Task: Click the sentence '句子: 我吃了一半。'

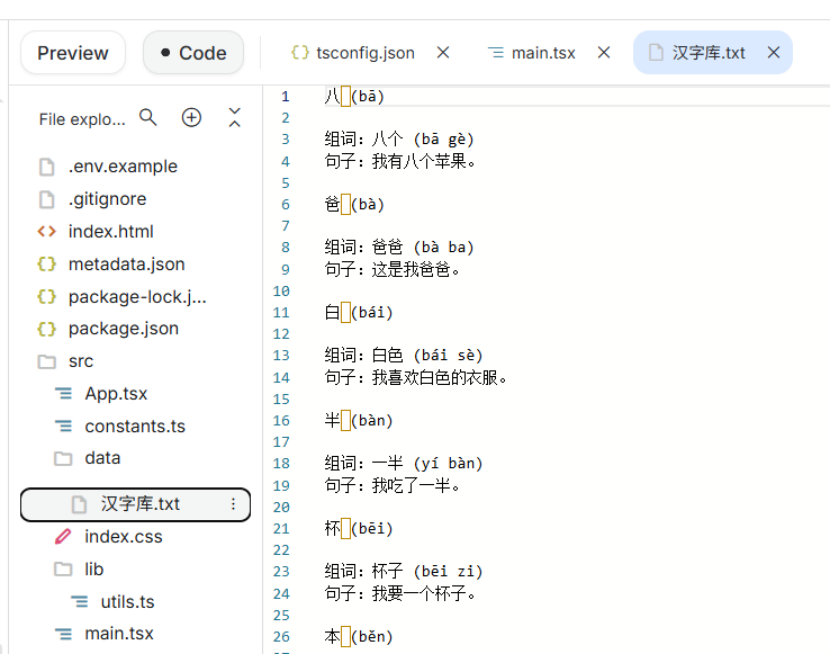Action: click(393, 485)
